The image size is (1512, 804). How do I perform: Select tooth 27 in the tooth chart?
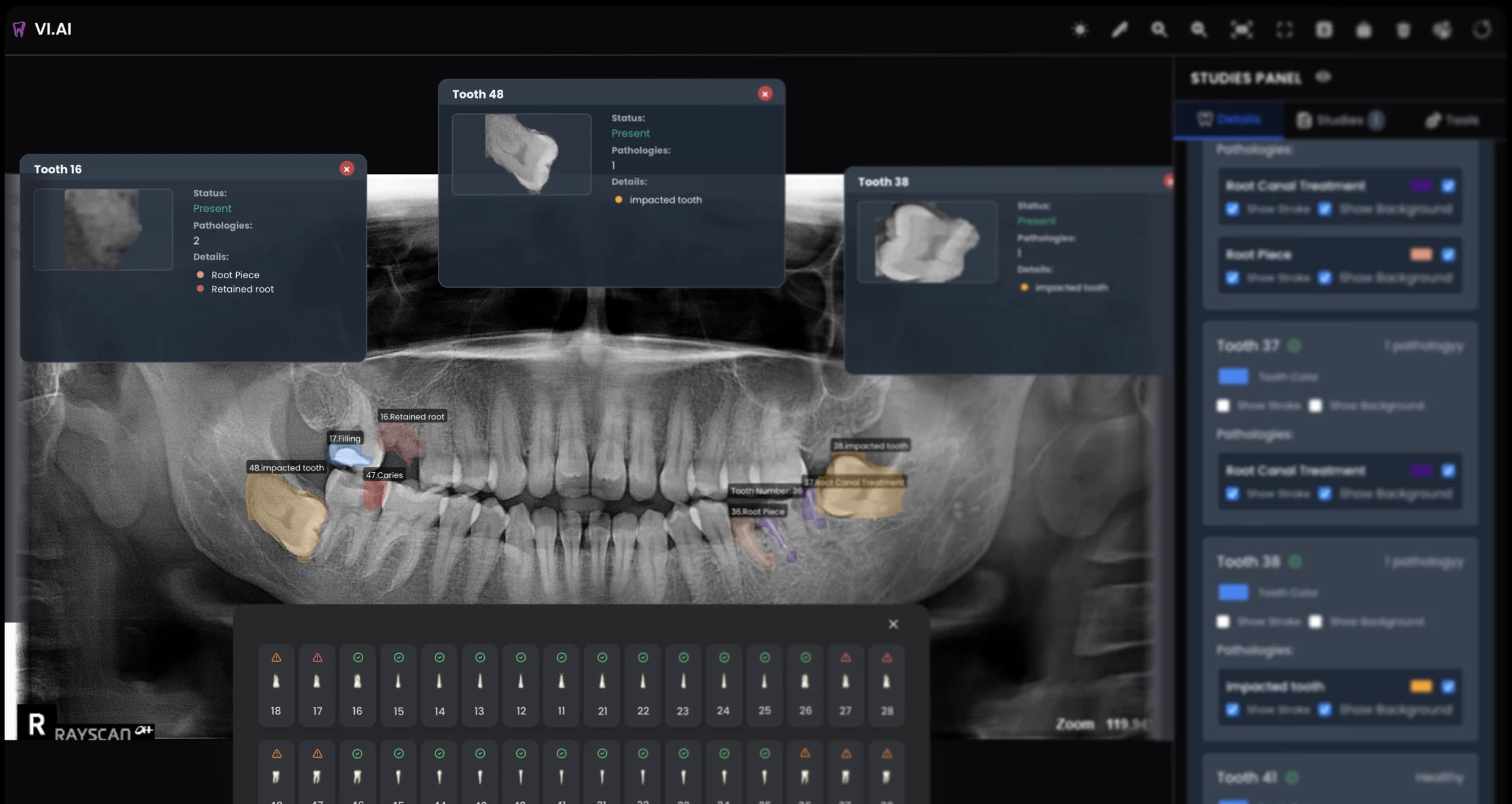tap(846, 685)
